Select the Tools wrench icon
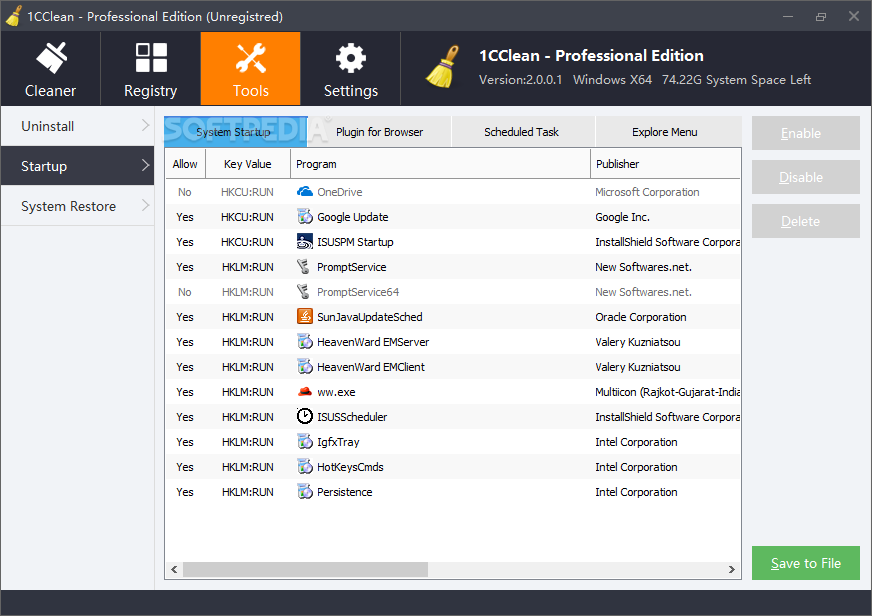This screenshot has height=616, width=872. click(x=251, y=58)
